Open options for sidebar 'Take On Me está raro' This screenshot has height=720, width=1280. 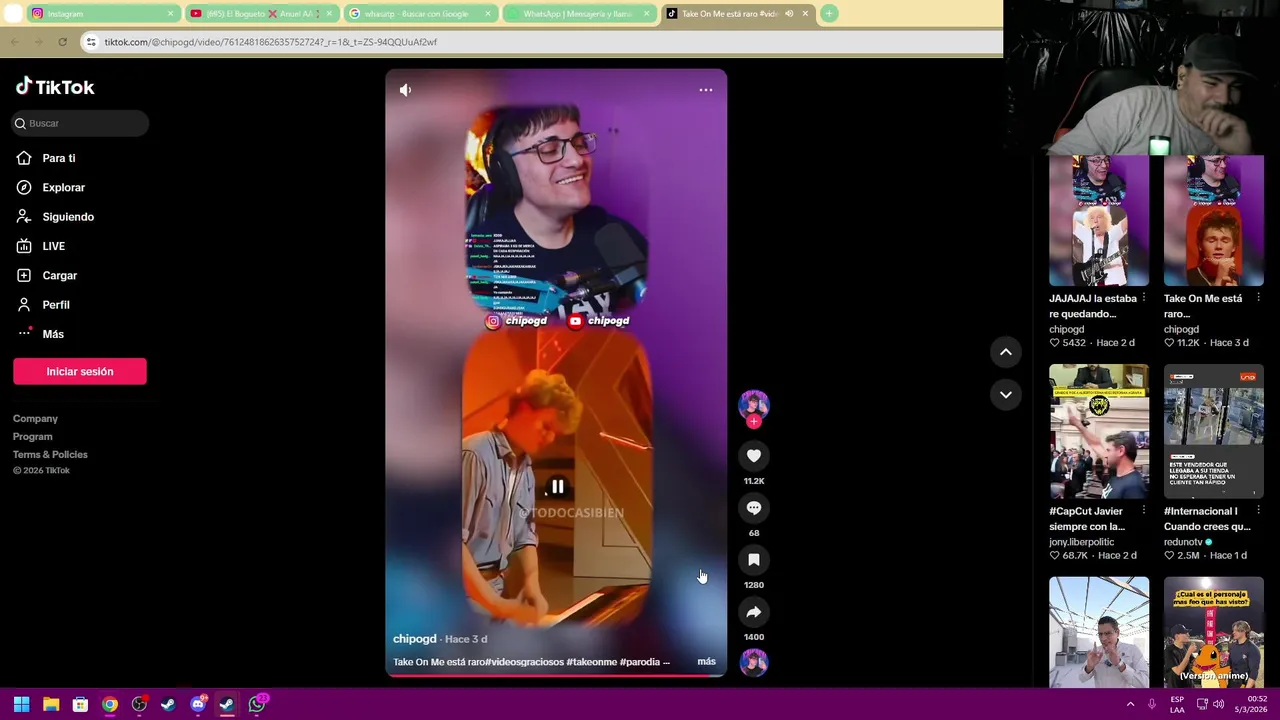point(1259,298)
